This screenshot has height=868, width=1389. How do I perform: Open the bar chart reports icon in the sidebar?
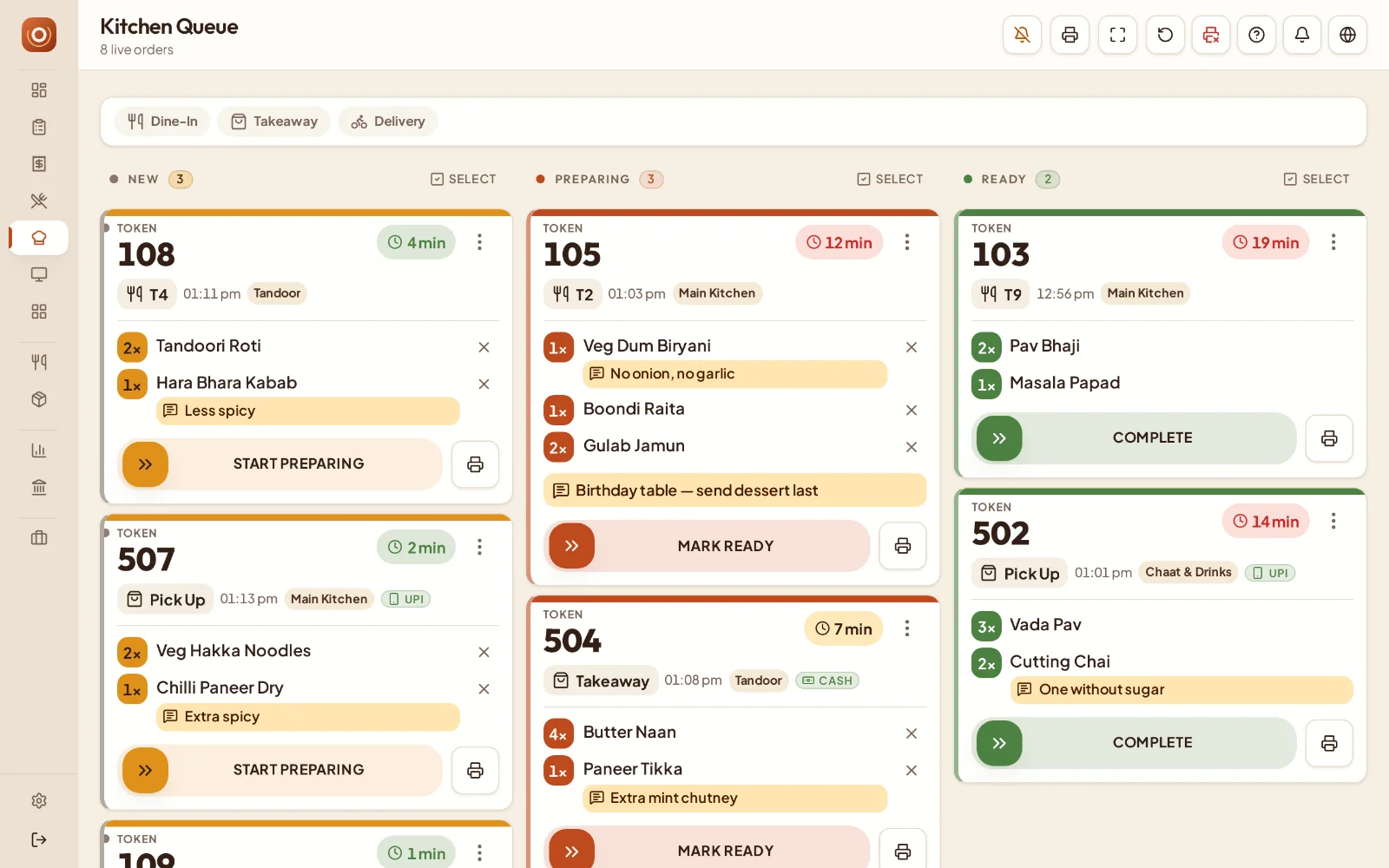(39, 450)
